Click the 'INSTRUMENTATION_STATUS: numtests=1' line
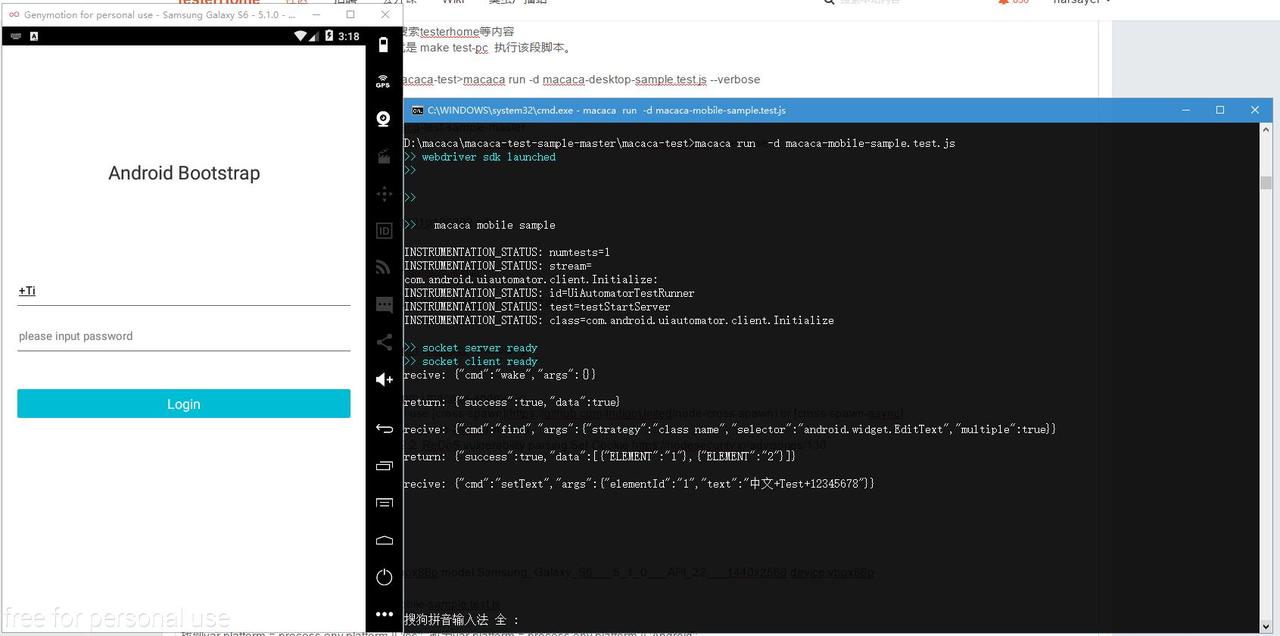This screenshot has width=1280, height=636. point(507,253)
